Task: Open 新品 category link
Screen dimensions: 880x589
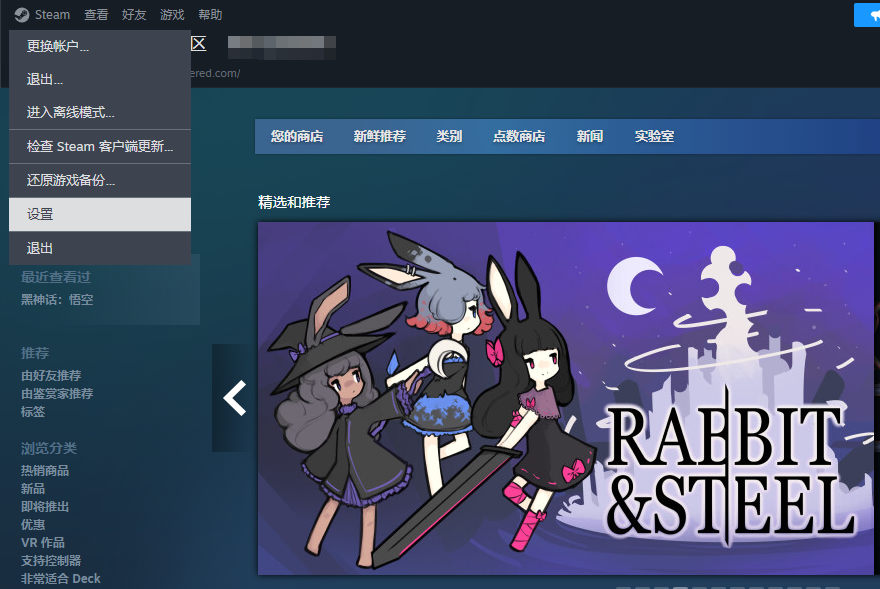Action: pyautogui.click(x=33, y=488)
